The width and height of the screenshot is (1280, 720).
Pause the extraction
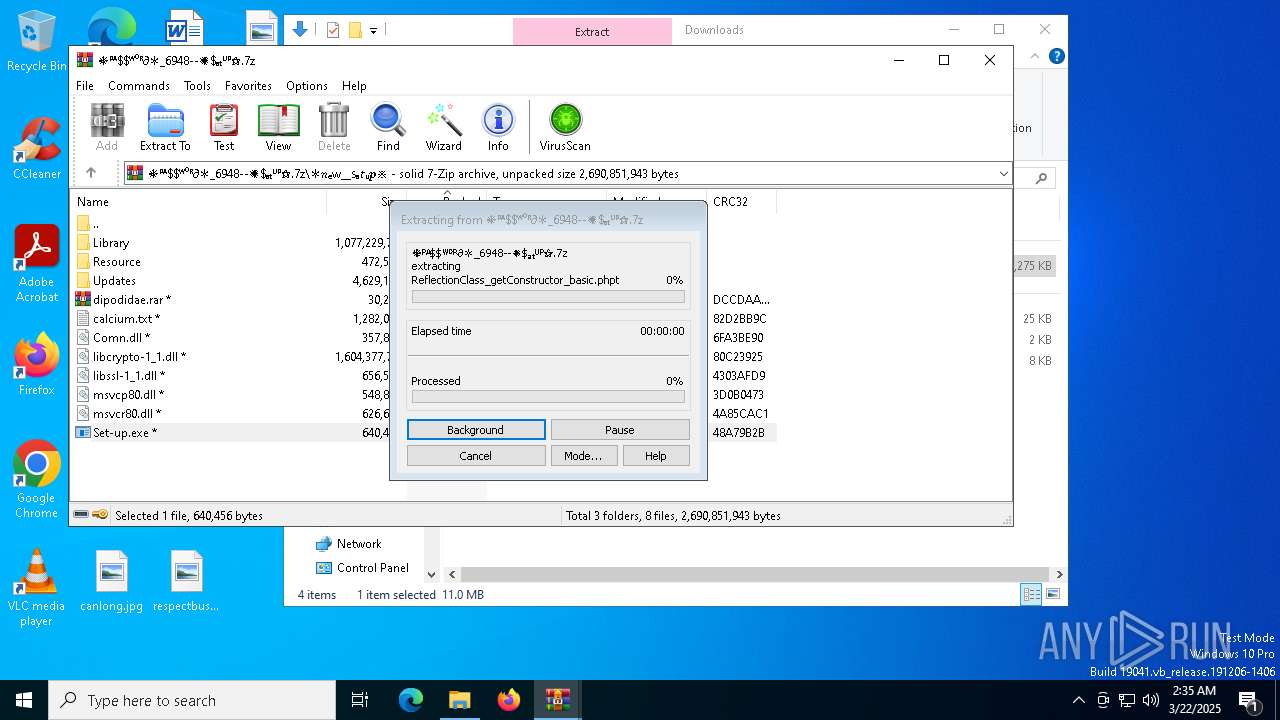(620, 430)
